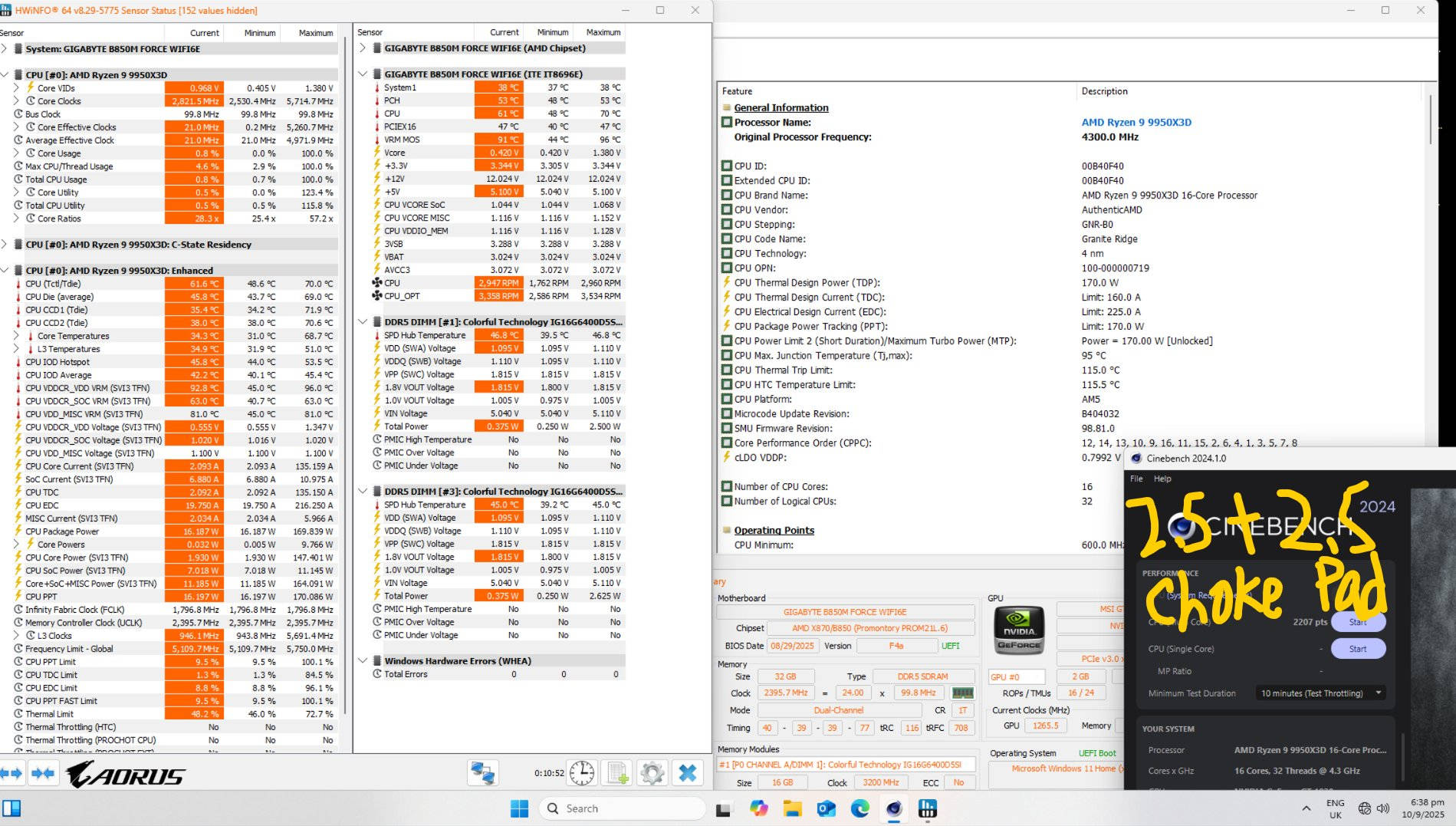This screenshot has height=826, width=1456.
Task: Show hidden system tray icons
Action: pos(1306,808)
